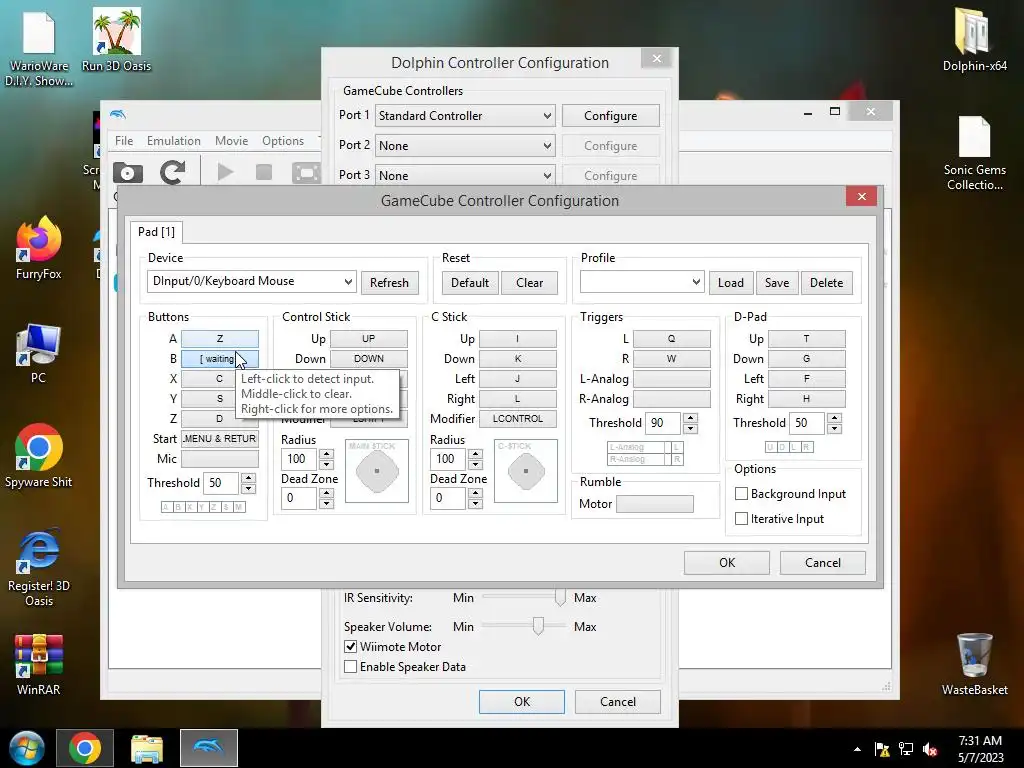Open Register! 3D Oasis shortcut

39,567
